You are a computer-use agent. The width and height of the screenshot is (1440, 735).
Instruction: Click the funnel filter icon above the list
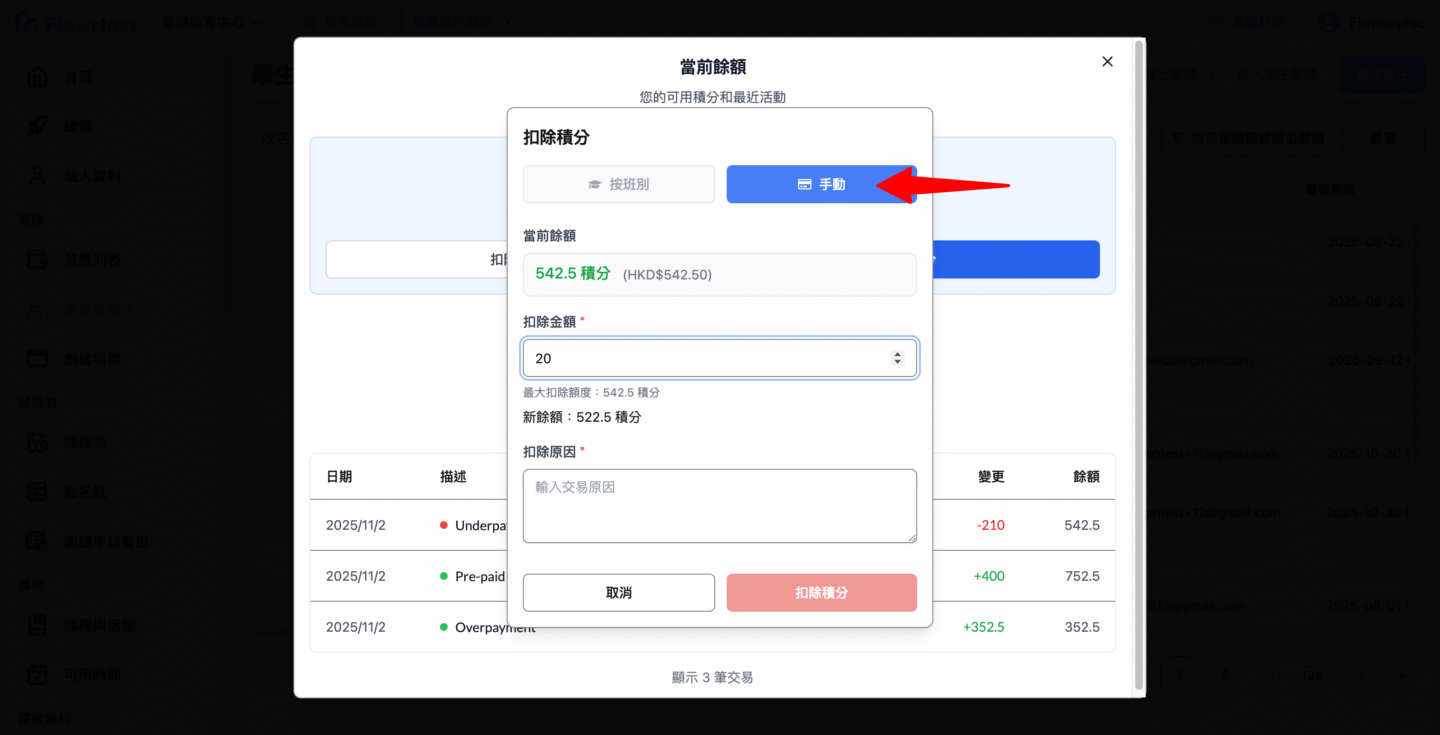(x=1176, y=138)
